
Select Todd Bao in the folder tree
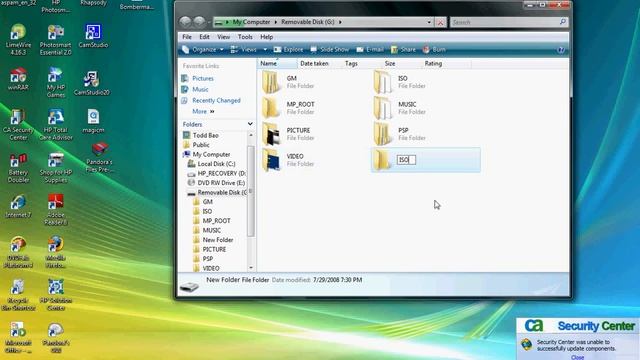point(201,135)
